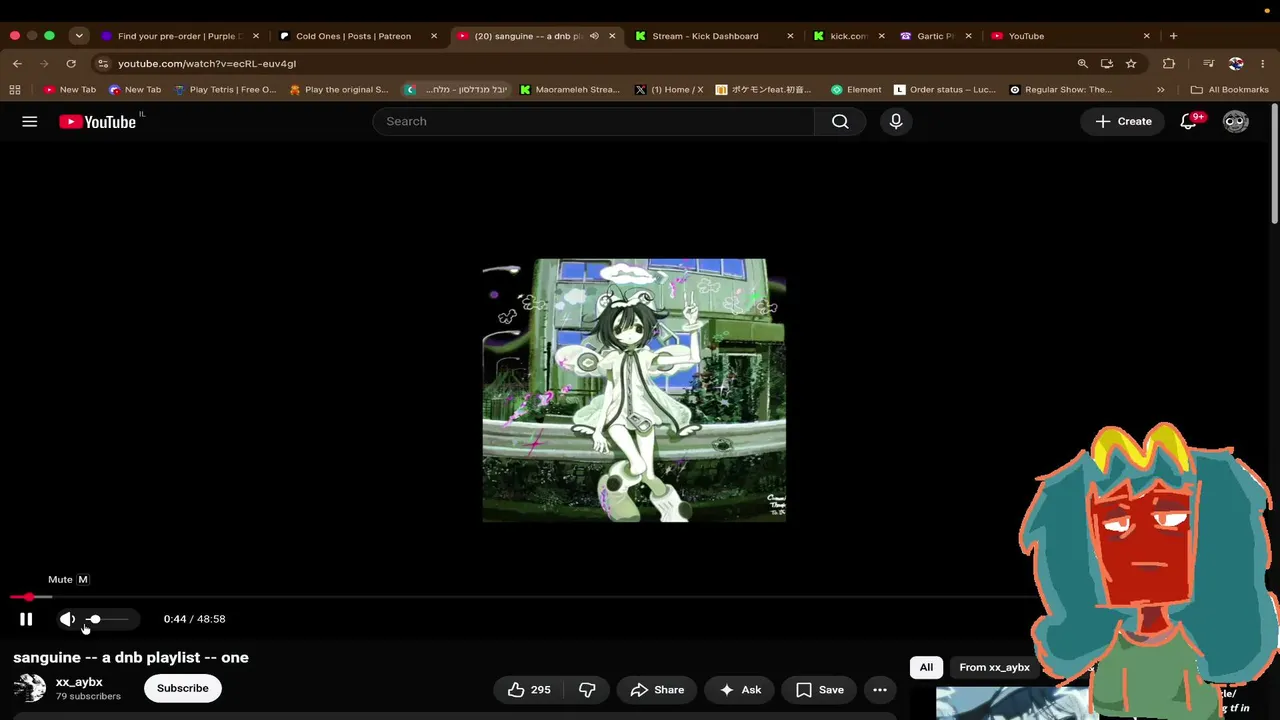Viewport: 1280px width, 720px height.
Task: Open more actions three-dot menu
Action: (x=880, y=690)
